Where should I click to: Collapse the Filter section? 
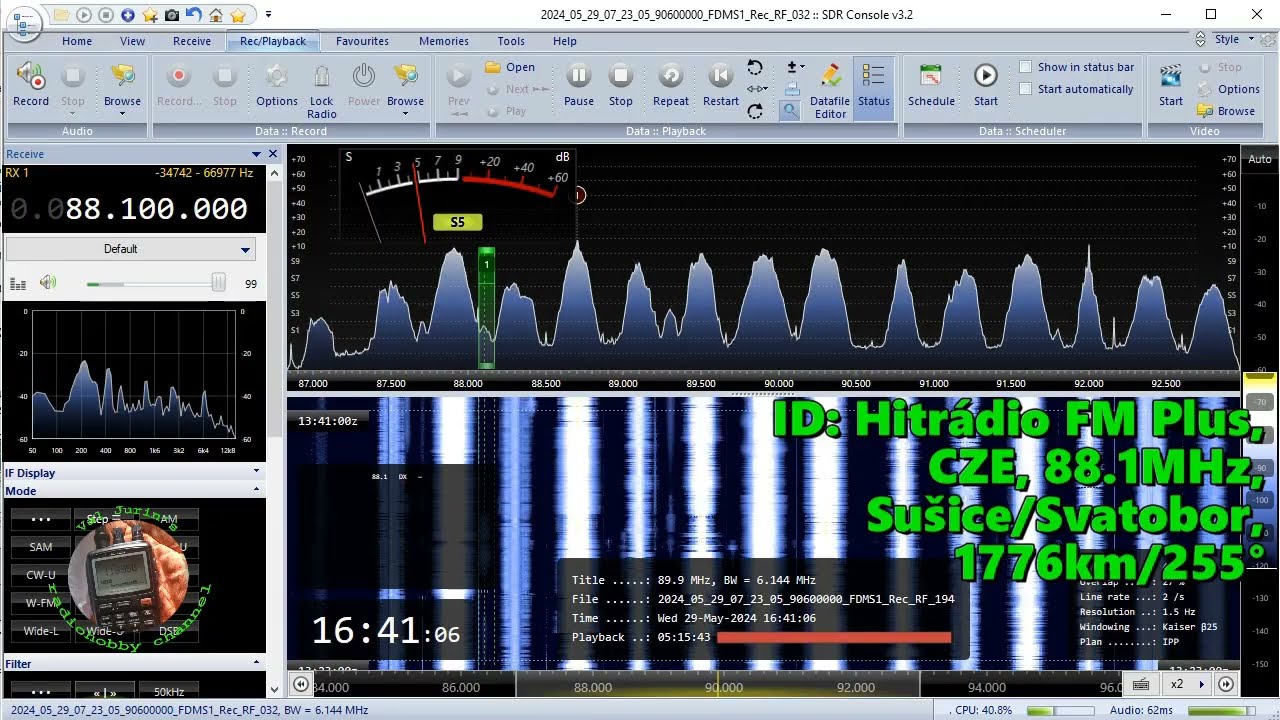tap(256, 663)
